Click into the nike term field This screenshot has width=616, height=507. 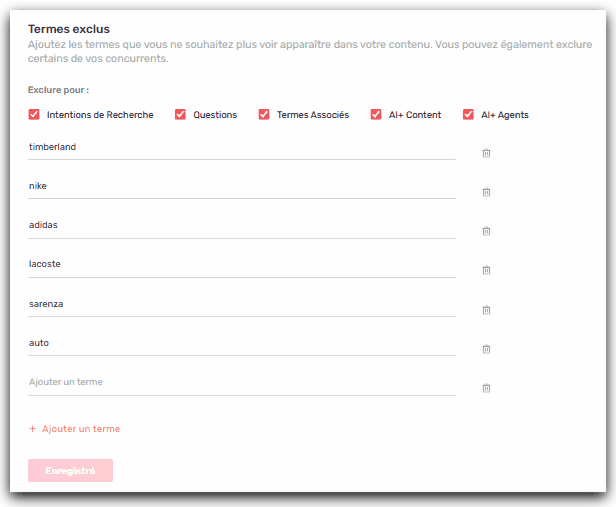[x=240, y=186]
